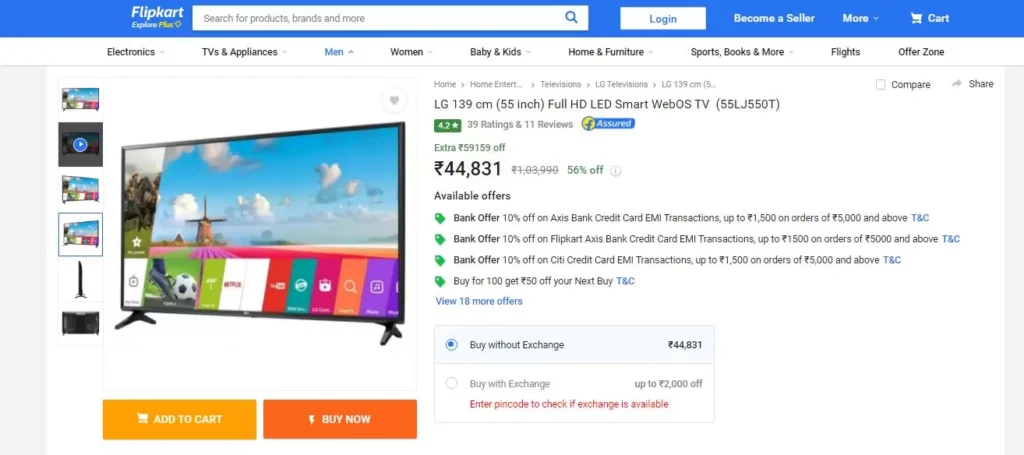The height and width of the screenshot is (455, 1024).
Task: Open the More dropdown in header
Action: point(860,18)
